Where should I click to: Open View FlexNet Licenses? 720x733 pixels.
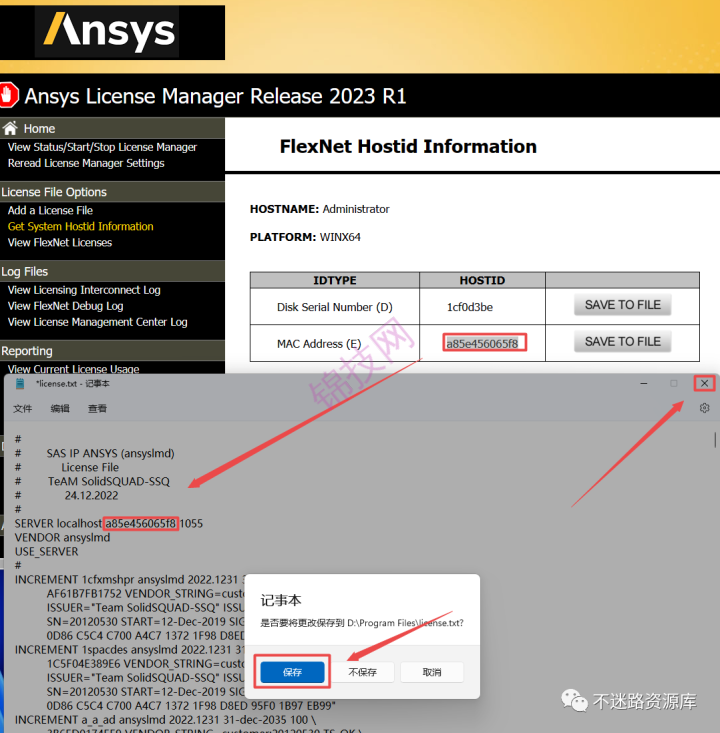click(x=60, y=242)
